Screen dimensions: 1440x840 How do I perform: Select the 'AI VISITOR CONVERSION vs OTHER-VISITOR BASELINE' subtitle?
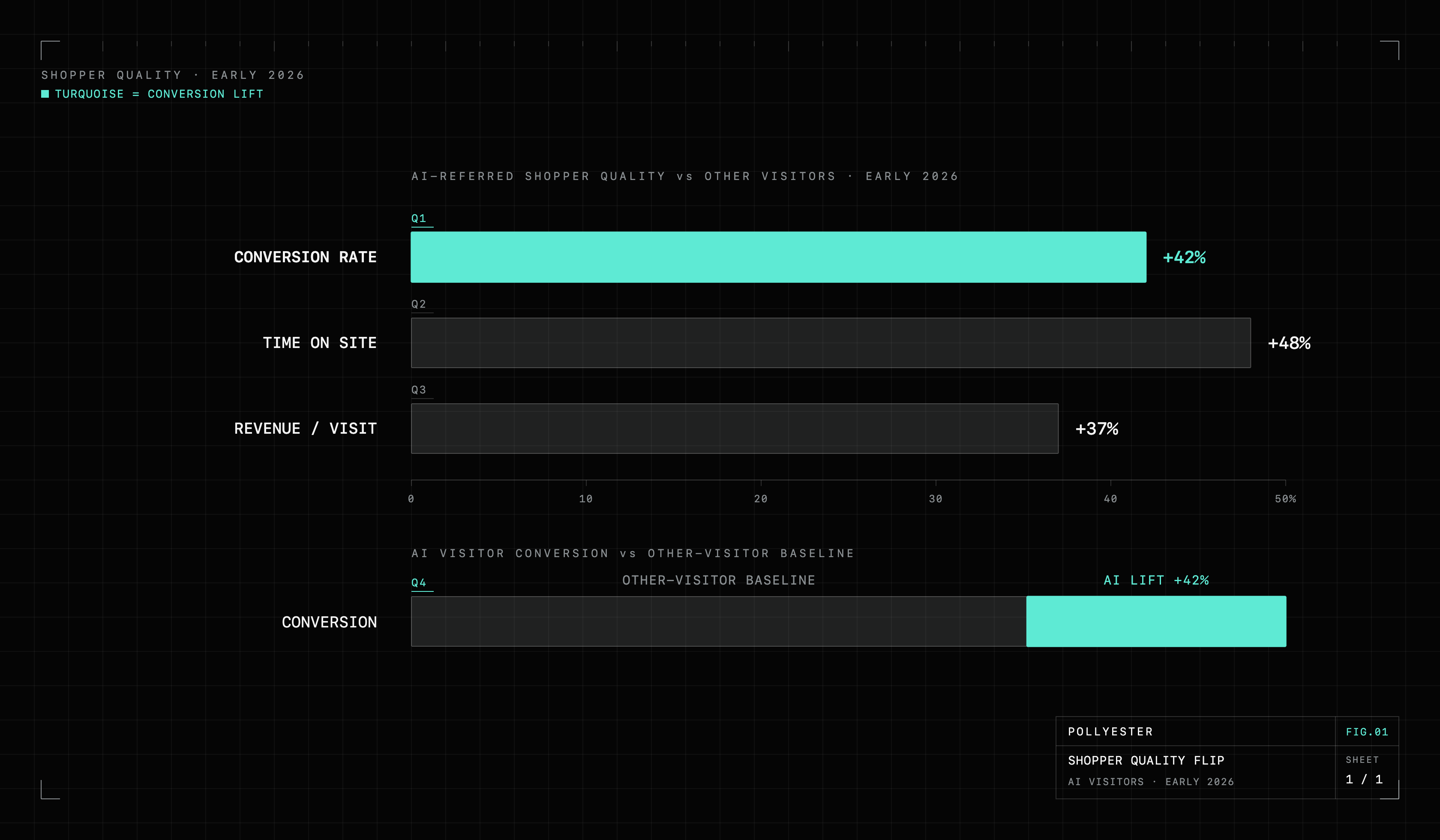click(x=633, y=553)
